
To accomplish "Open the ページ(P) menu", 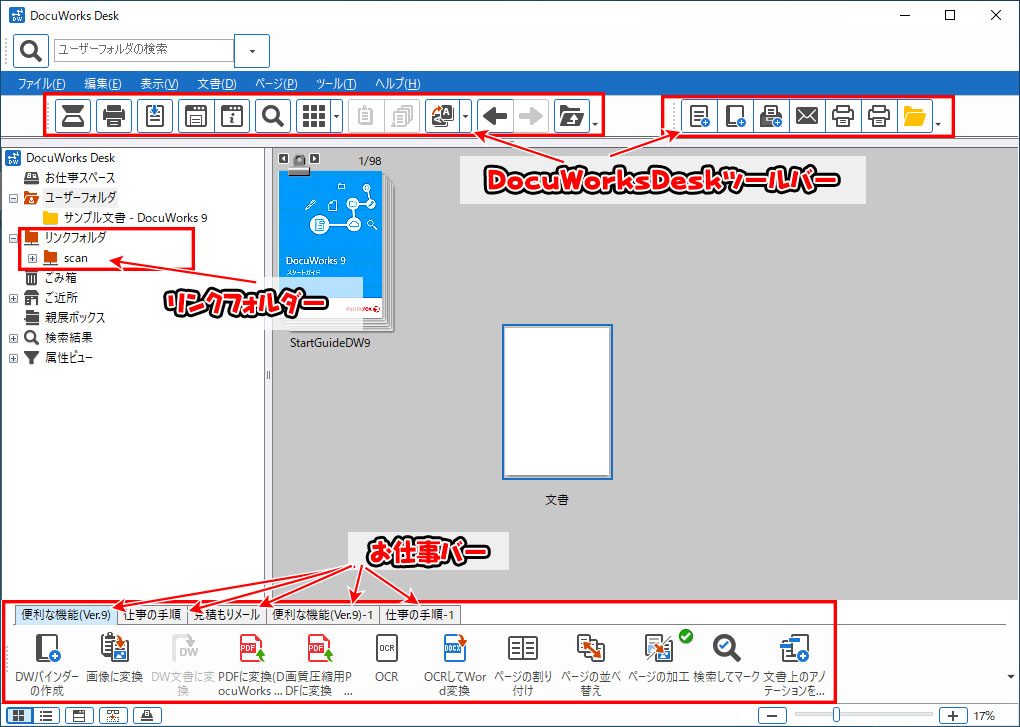I will pyautogui.click(x=276, y=84).
